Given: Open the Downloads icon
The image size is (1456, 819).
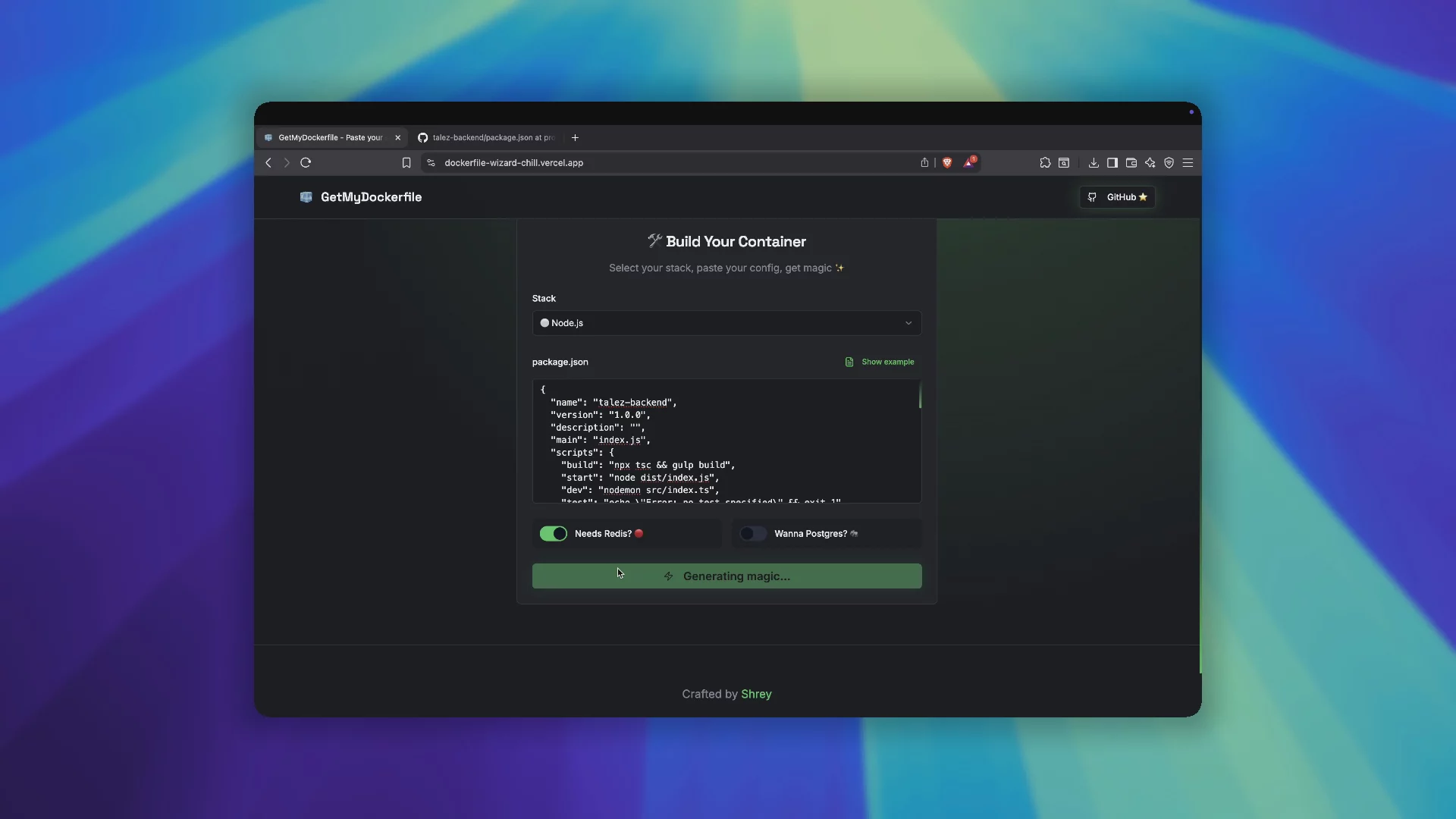Looking at the screenshot, I should coord(1094,162).
